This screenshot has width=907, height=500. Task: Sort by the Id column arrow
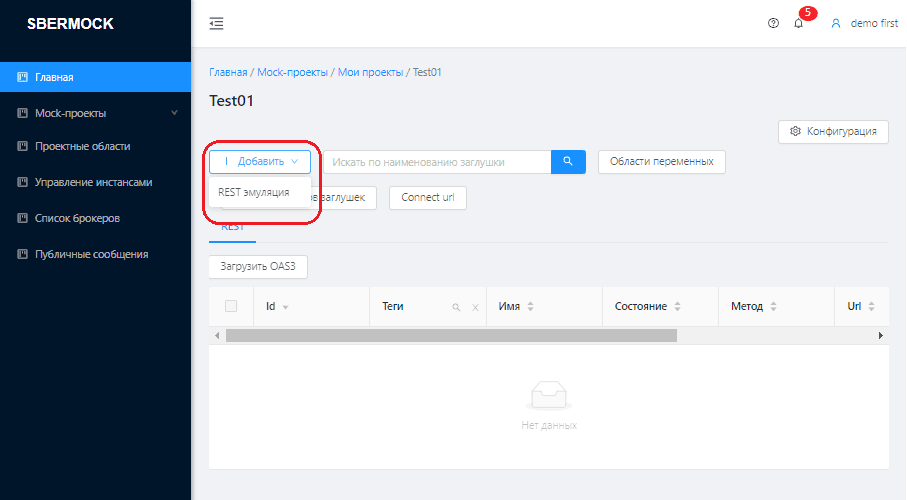(285, 307)
